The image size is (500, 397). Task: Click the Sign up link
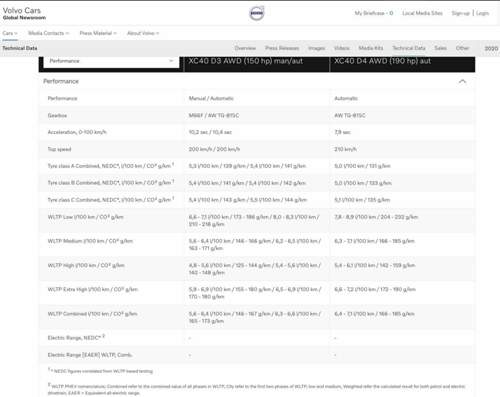click(x=461, y=13)
